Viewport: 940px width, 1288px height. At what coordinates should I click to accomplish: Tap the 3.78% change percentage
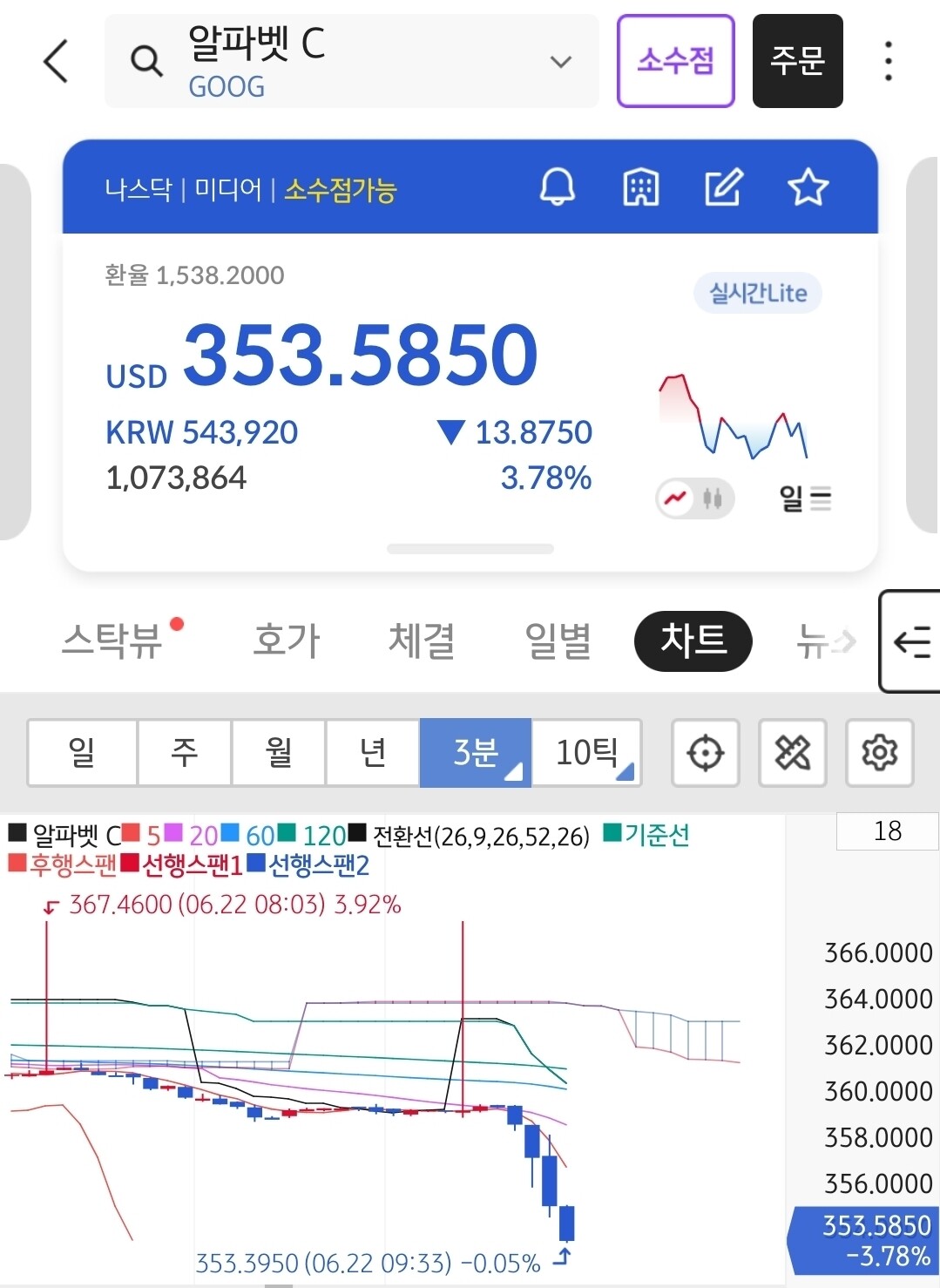(546, 478)
